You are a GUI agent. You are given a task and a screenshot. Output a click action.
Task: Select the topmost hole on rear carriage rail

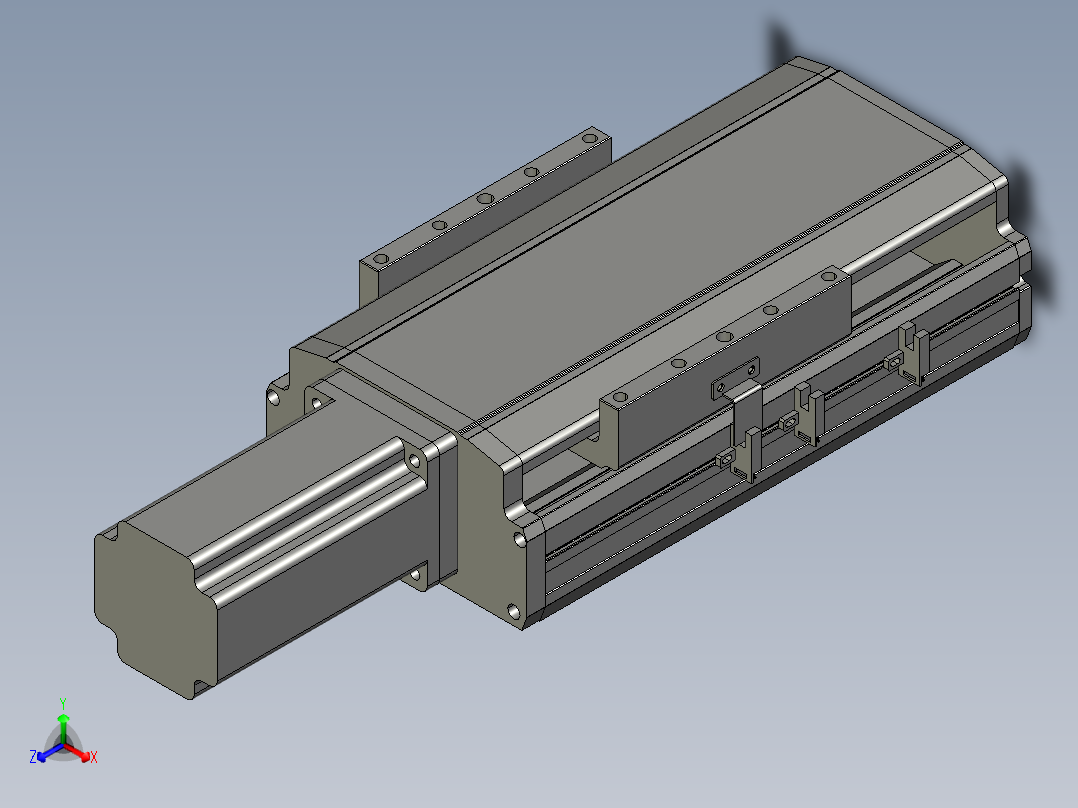click(x=590, y=138)
